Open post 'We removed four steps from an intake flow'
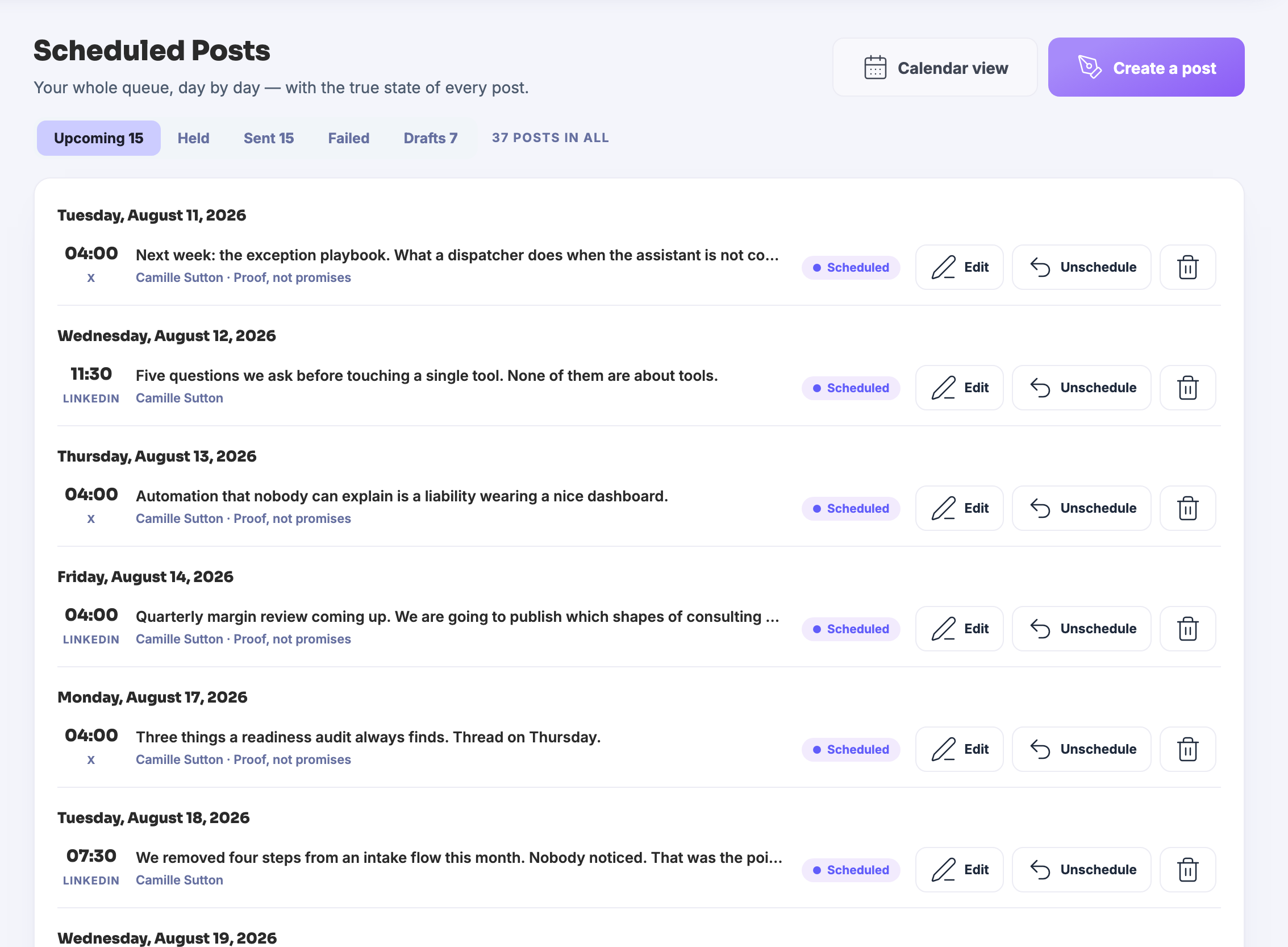Image resolution: width=1288 pixels, height=947 pixels. pyautogui.click(x=459, y=858)
